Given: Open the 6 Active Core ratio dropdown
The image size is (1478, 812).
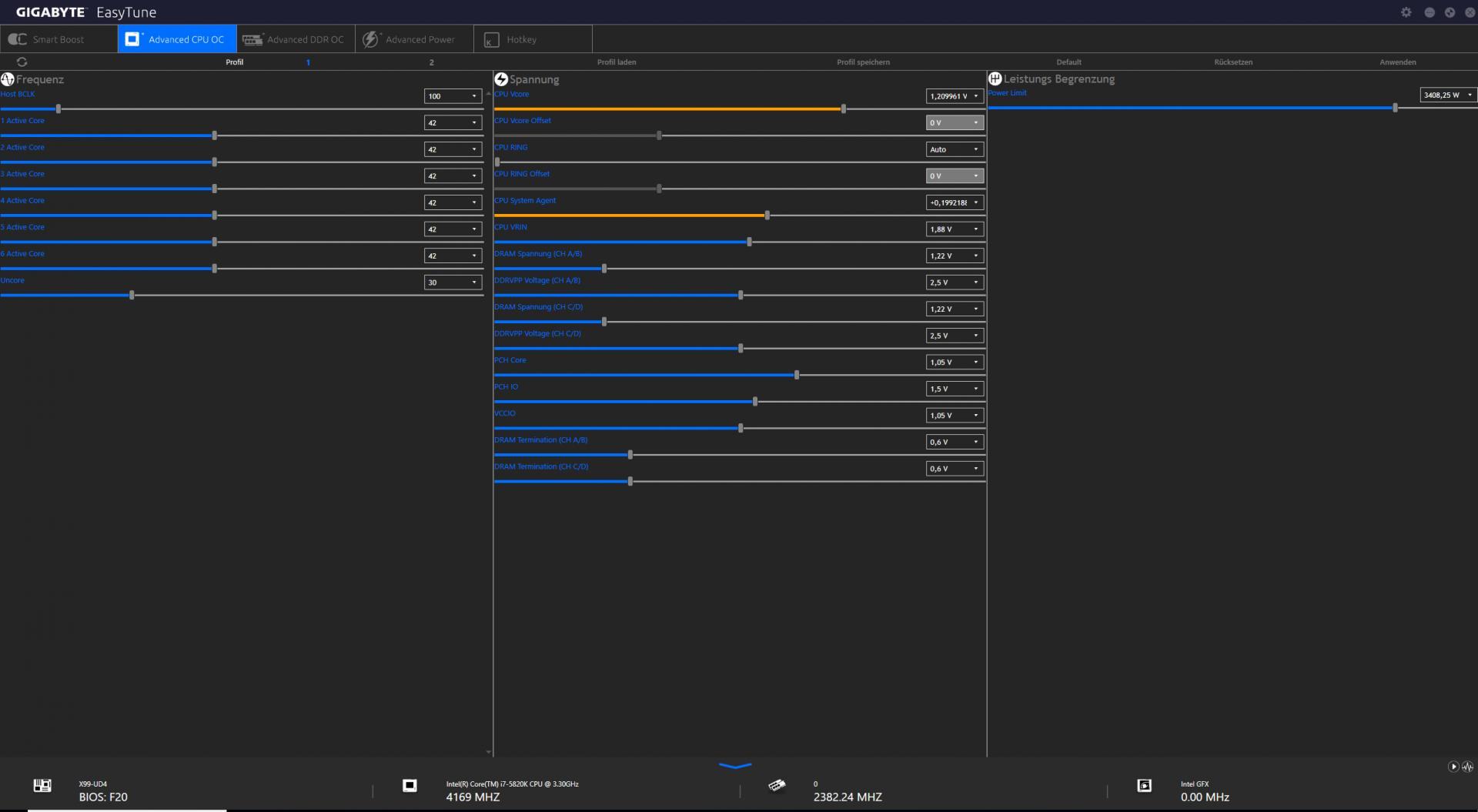Looking at the screenshot, I should [x=453, y=256].
